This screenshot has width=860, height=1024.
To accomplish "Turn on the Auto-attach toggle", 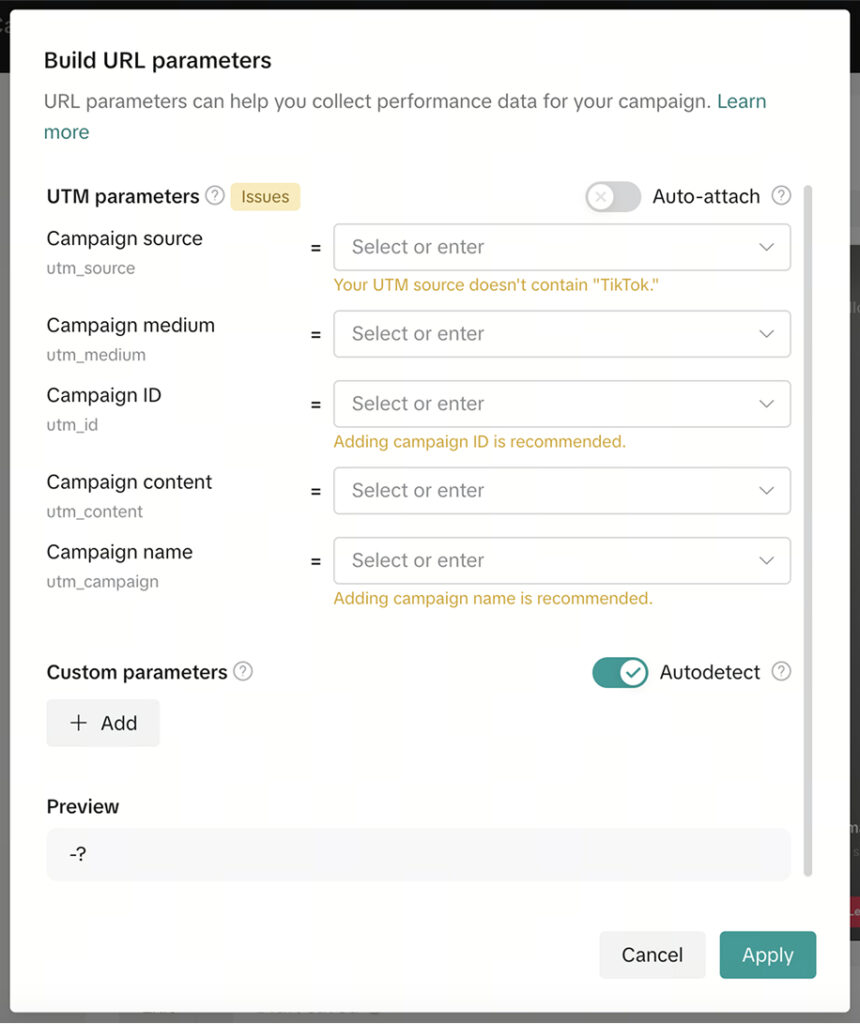I will pos(613,197).
